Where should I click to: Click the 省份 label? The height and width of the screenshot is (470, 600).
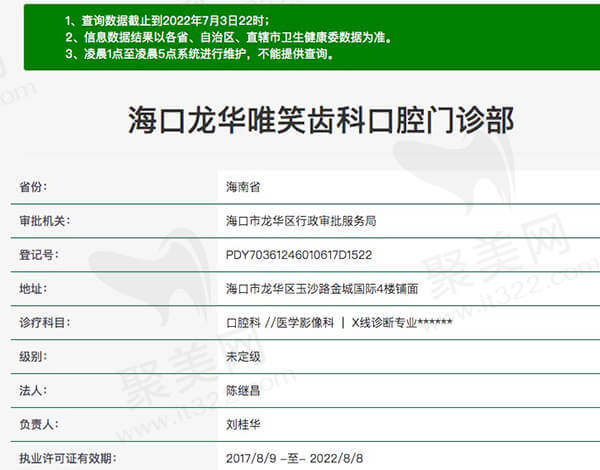33,187
